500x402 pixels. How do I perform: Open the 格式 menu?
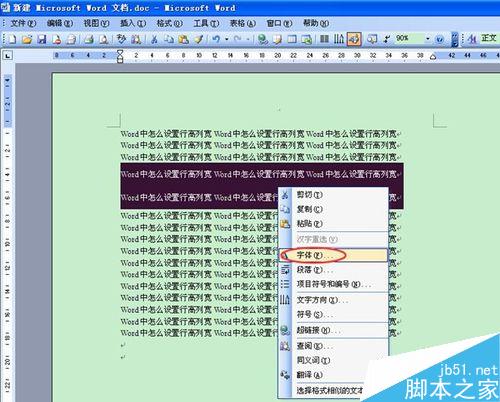[169, 23]
